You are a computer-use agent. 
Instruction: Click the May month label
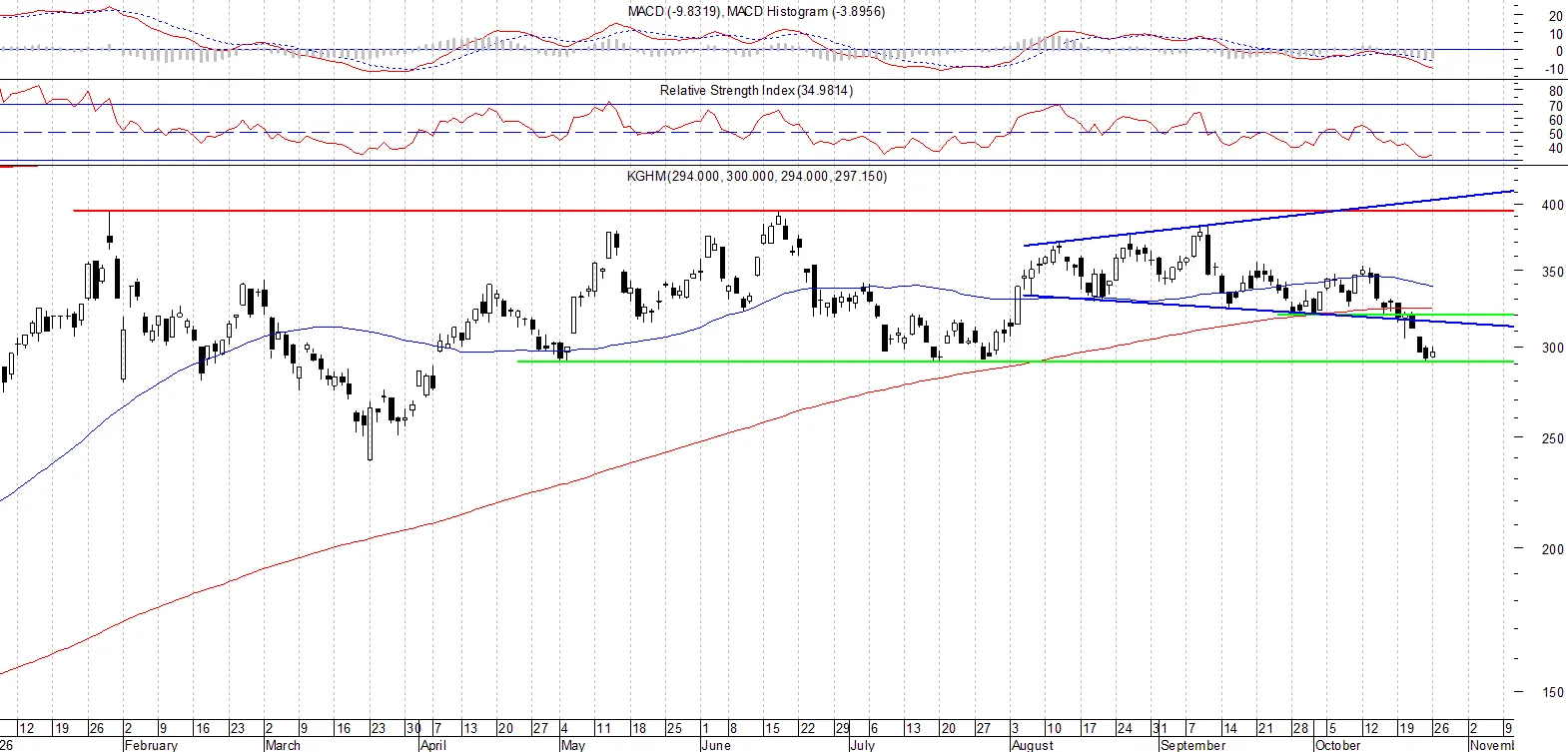click(x=573, y=745)
